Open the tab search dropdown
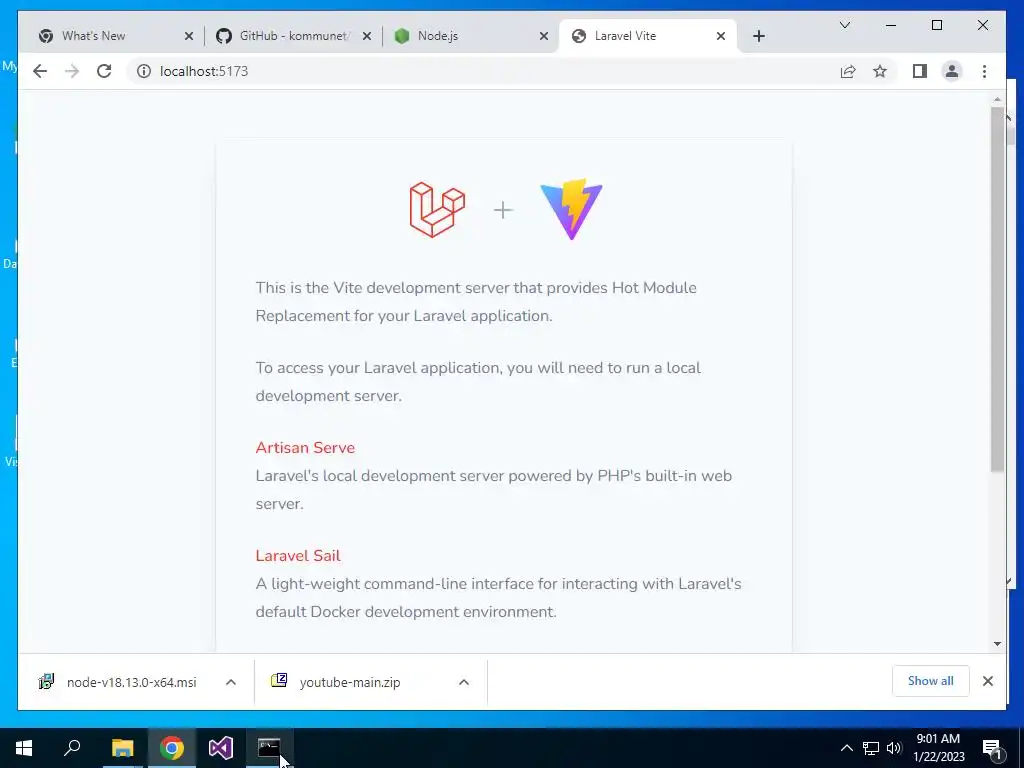The width and height of the screenshot is (1024, 768). 844,25
